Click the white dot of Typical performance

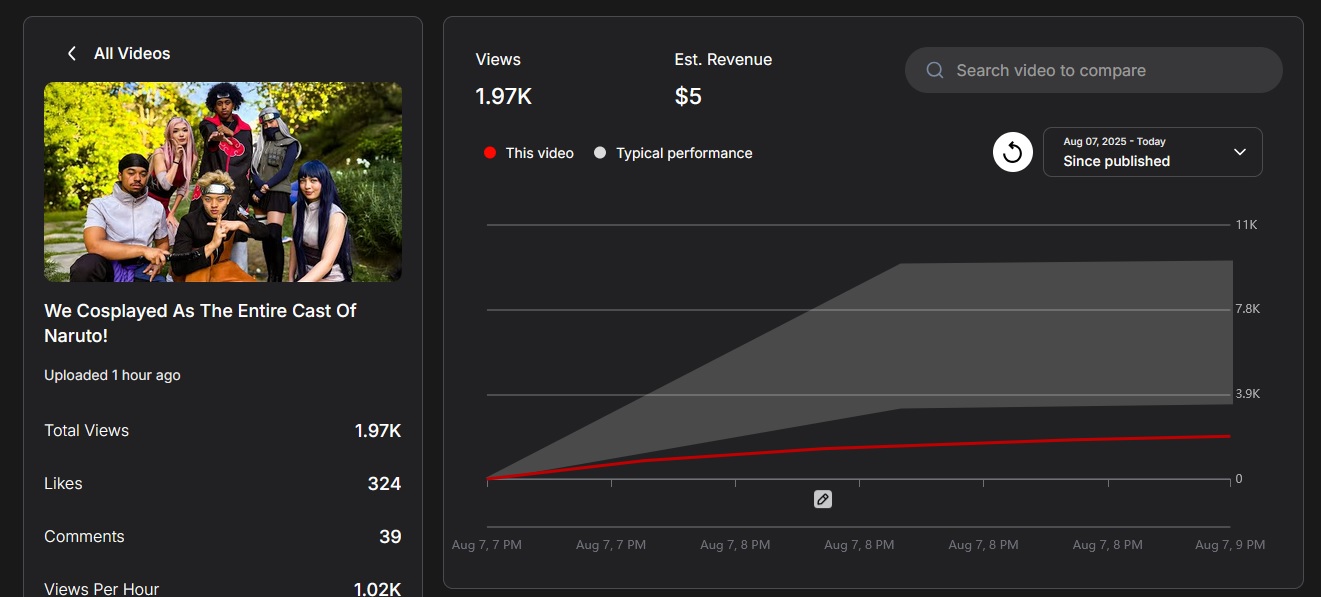(x=599, y=153)
